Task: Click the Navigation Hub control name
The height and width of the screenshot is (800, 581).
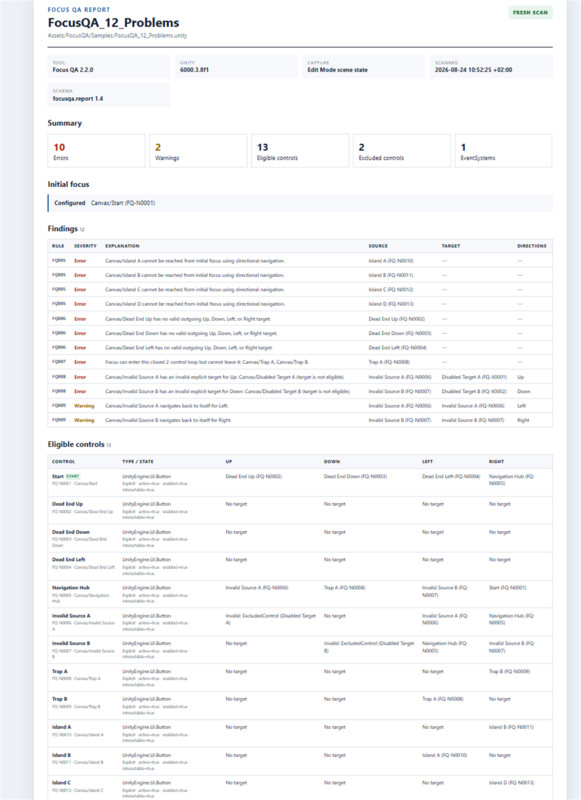Action: click(70, 588)
